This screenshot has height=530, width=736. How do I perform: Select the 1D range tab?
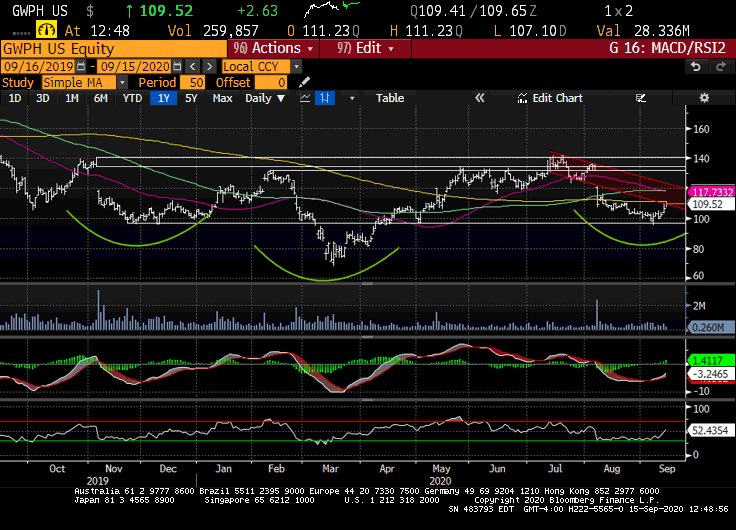pyautogui.click(x=15, y=98)
